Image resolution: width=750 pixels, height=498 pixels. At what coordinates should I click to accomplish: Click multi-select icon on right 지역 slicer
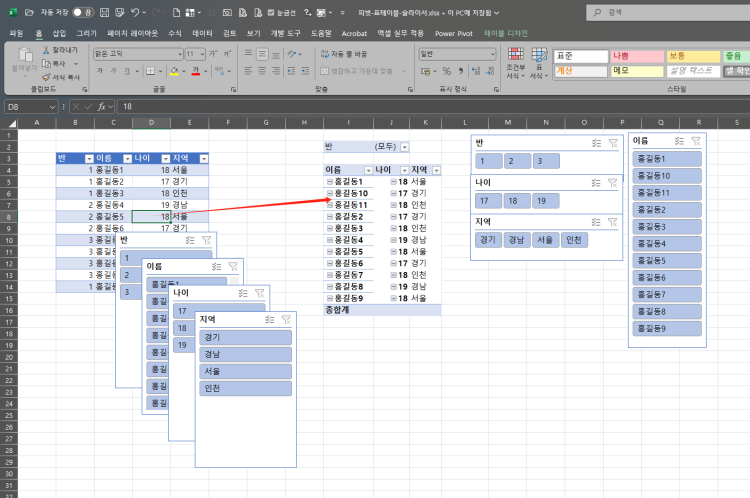[x=595, y=221]
